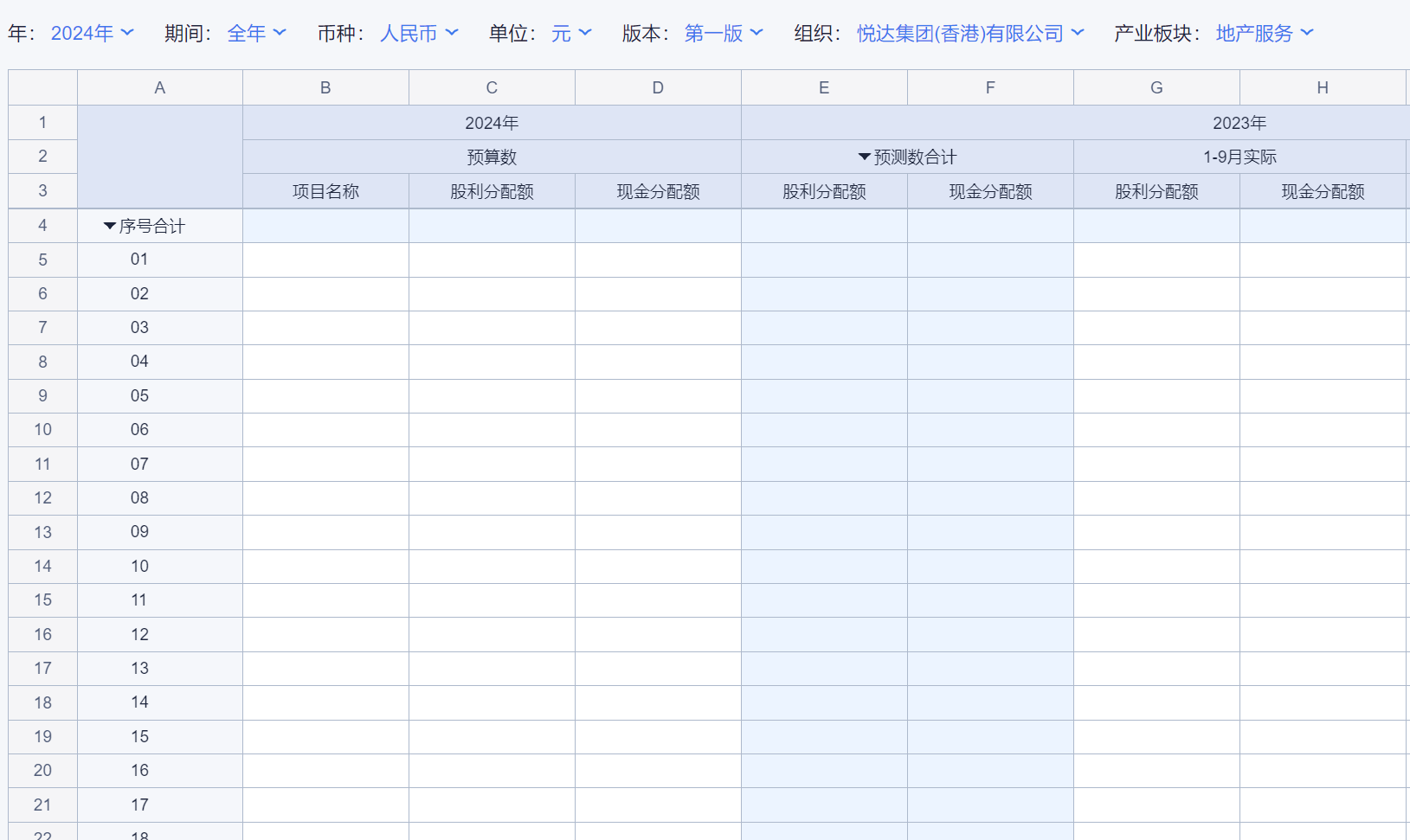Click the 预算数 header cell
Image resolution: width=1410 pixels, height=840 pixels.
click(x=492, y=157)
